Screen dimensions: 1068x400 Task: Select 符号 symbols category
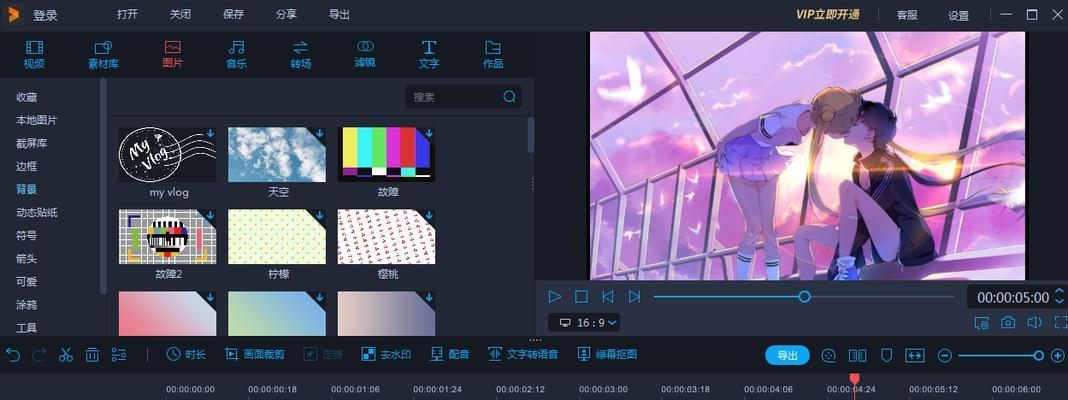[27, 236]
